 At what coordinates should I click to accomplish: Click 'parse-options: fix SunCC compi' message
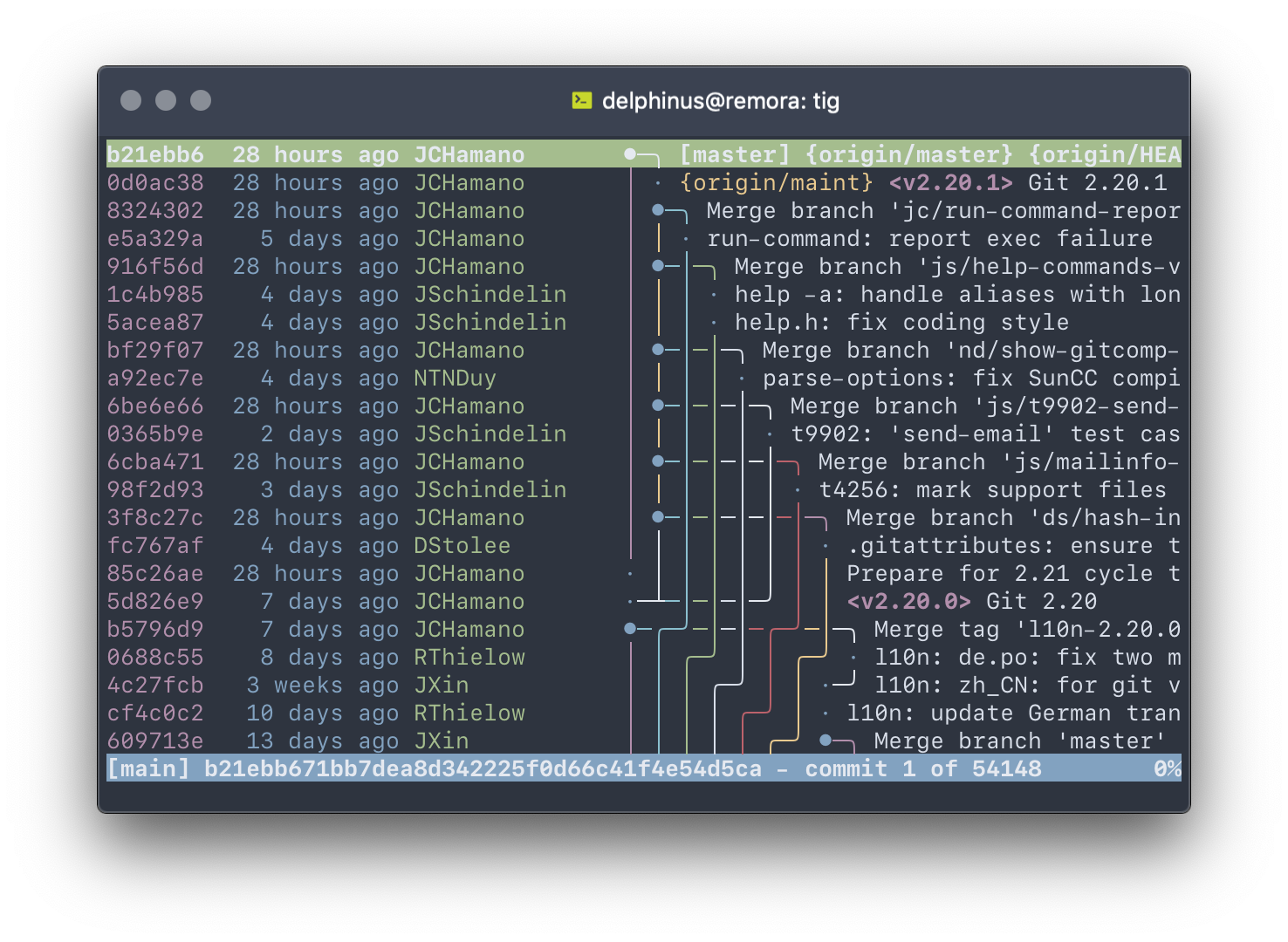[x=972, y=378]
